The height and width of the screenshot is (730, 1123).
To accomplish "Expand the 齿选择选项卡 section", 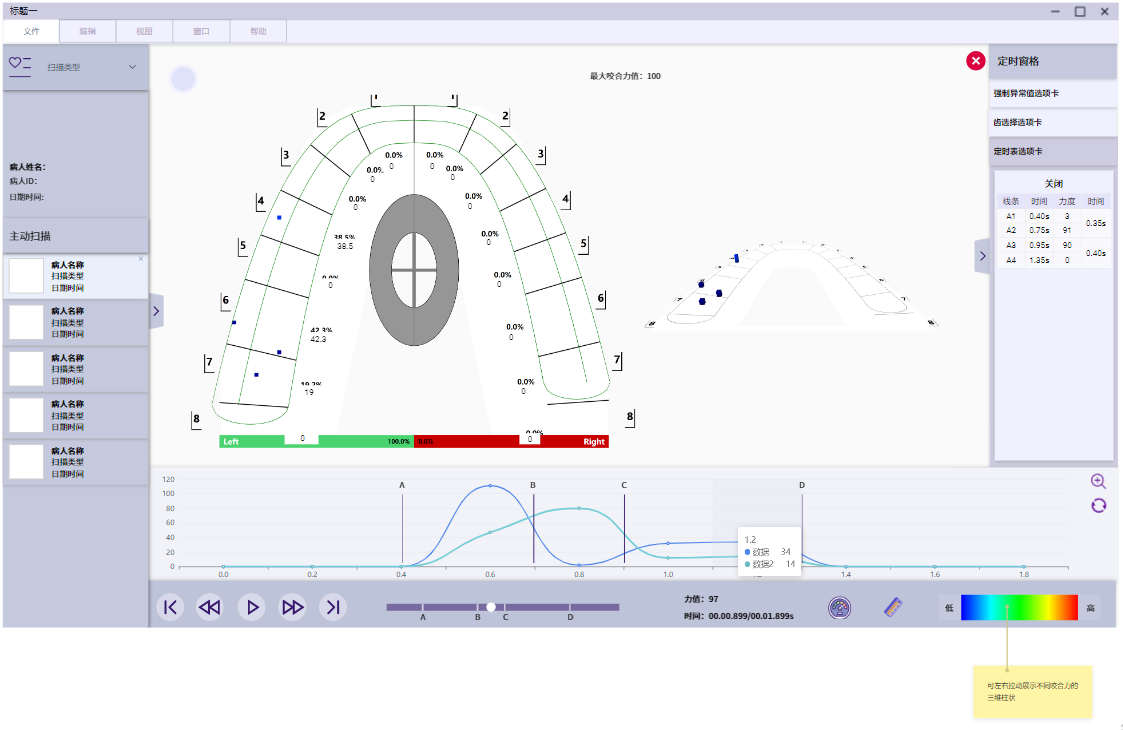I will click(x=1052, y=122).
